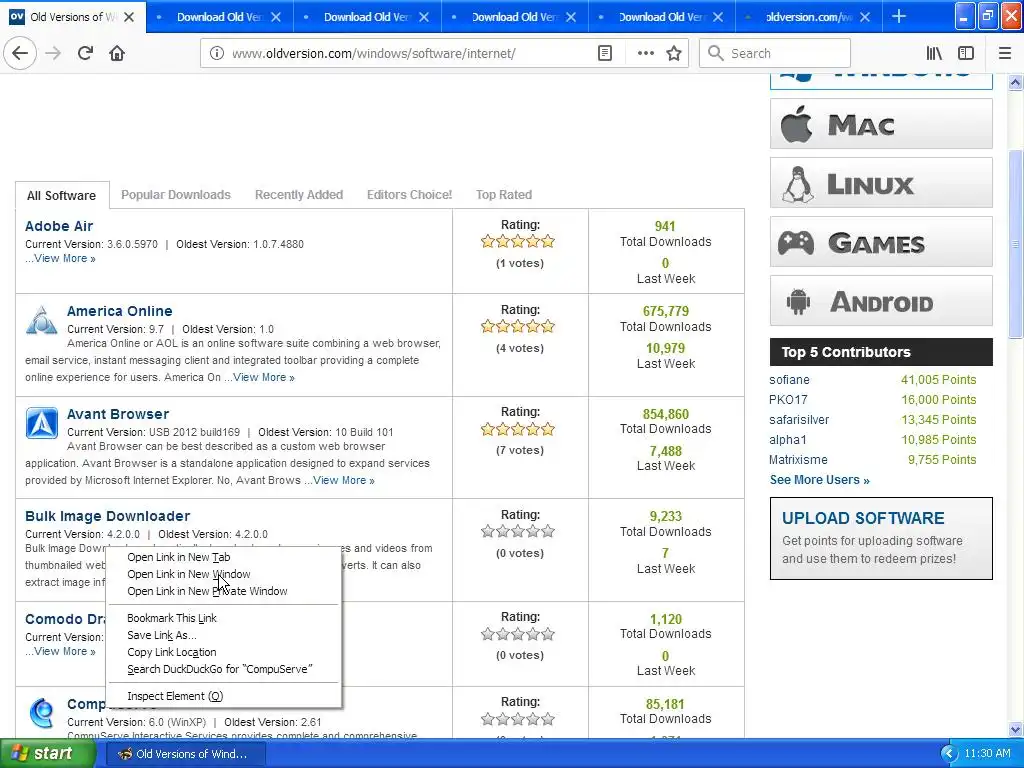Open the Android platform button

[x=881, y=300]
